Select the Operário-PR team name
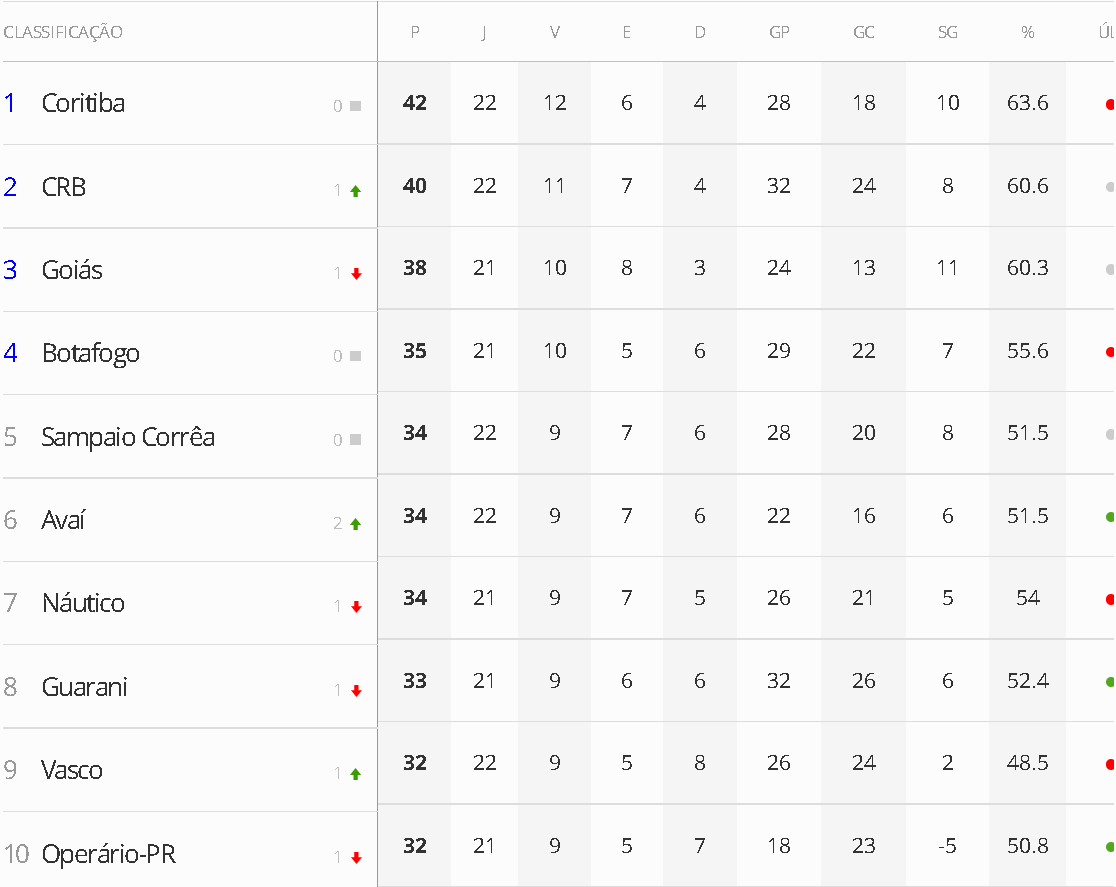 pos(109,855)
